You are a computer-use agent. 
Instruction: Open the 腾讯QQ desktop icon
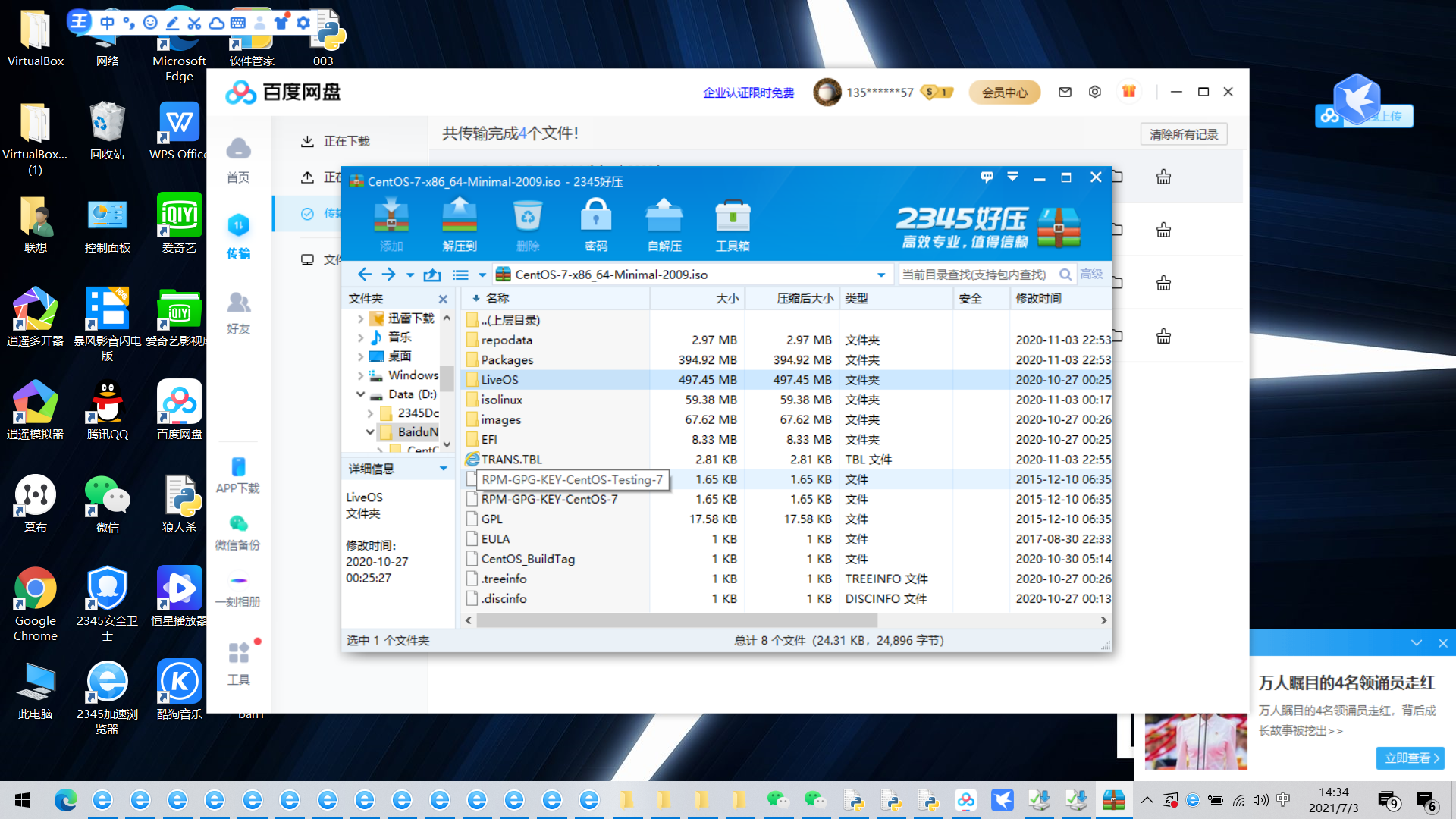[107, 410]
